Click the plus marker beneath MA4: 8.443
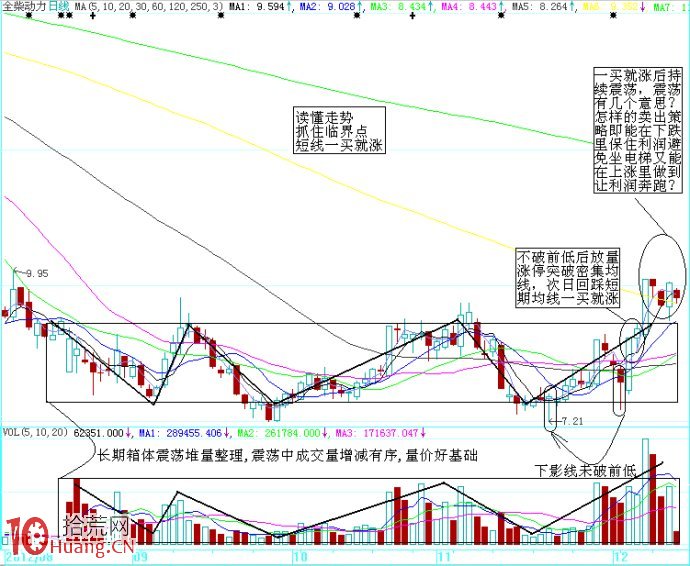This screenshot has width=690, height=566. click(412, 15)
